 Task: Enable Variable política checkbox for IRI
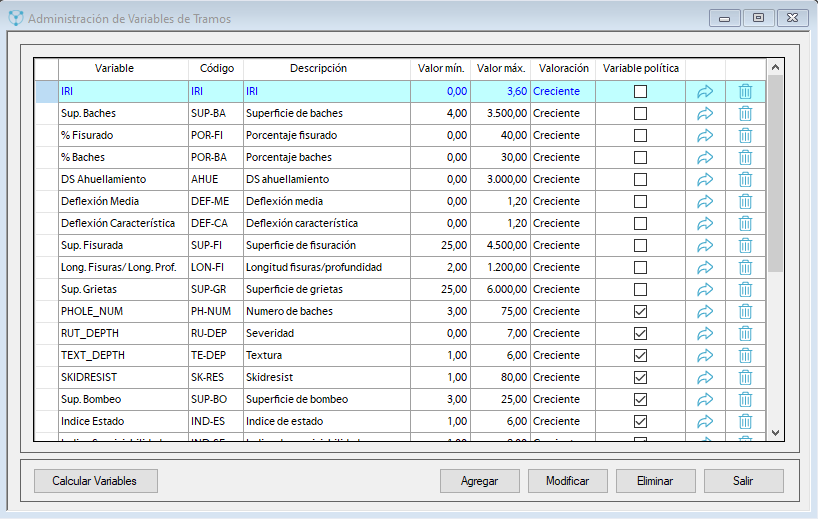tap(640, 91)
